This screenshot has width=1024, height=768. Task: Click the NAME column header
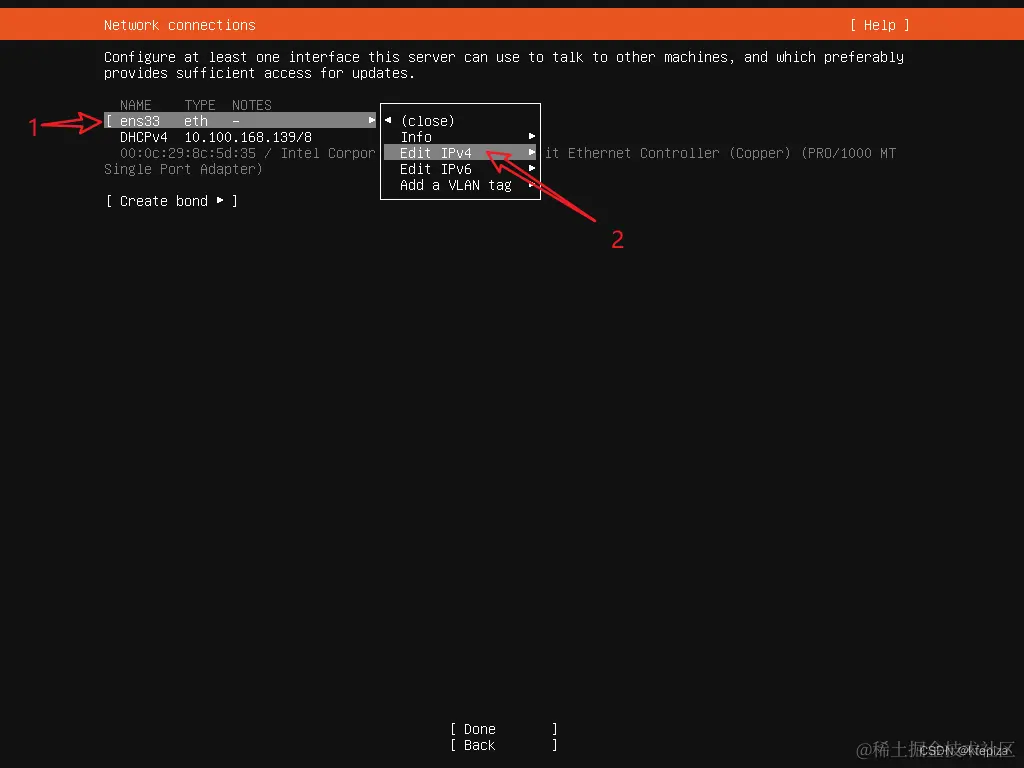(x=135, y=105)
